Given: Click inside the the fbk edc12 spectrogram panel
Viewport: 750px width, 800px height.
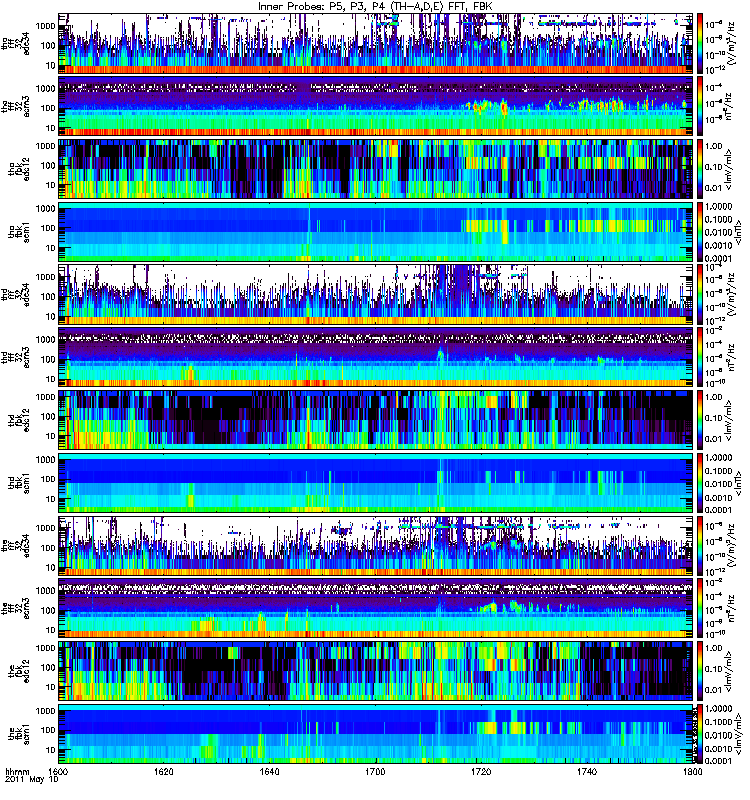Looking at the screenshot, I should [x=376, y=671].
